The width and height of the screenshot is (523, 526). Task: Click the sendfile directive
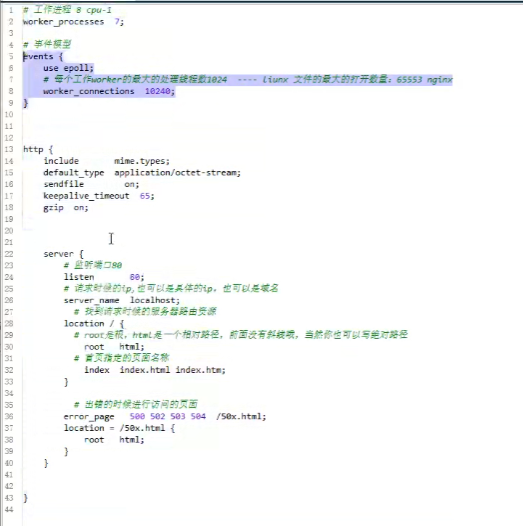click(63, 184)
